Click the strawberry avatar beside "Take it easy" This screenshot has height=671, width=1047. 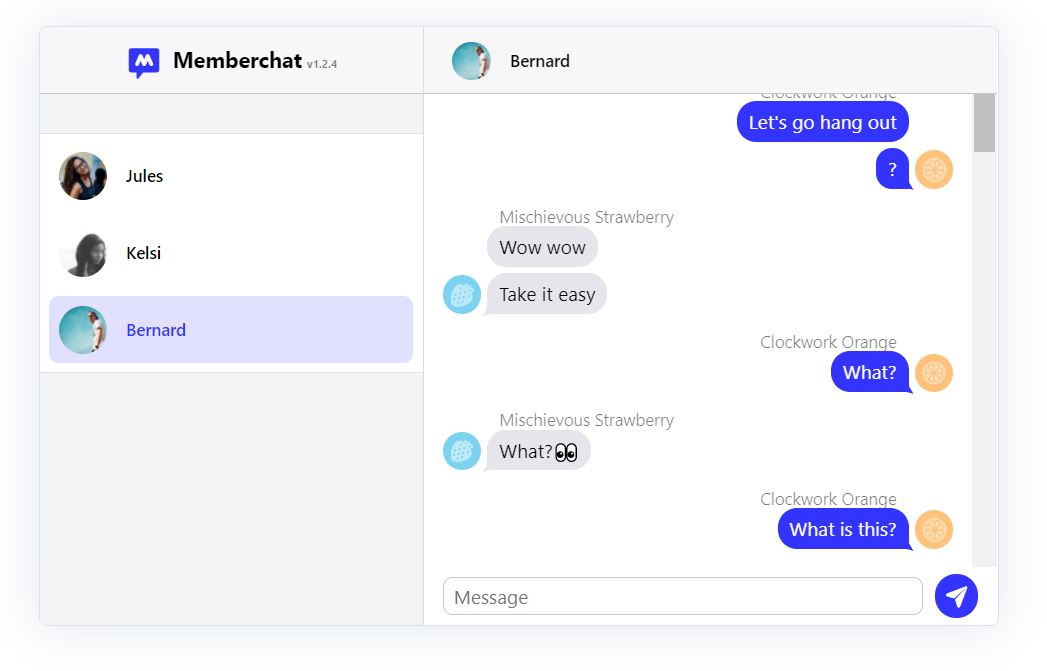tap(462, 295)
